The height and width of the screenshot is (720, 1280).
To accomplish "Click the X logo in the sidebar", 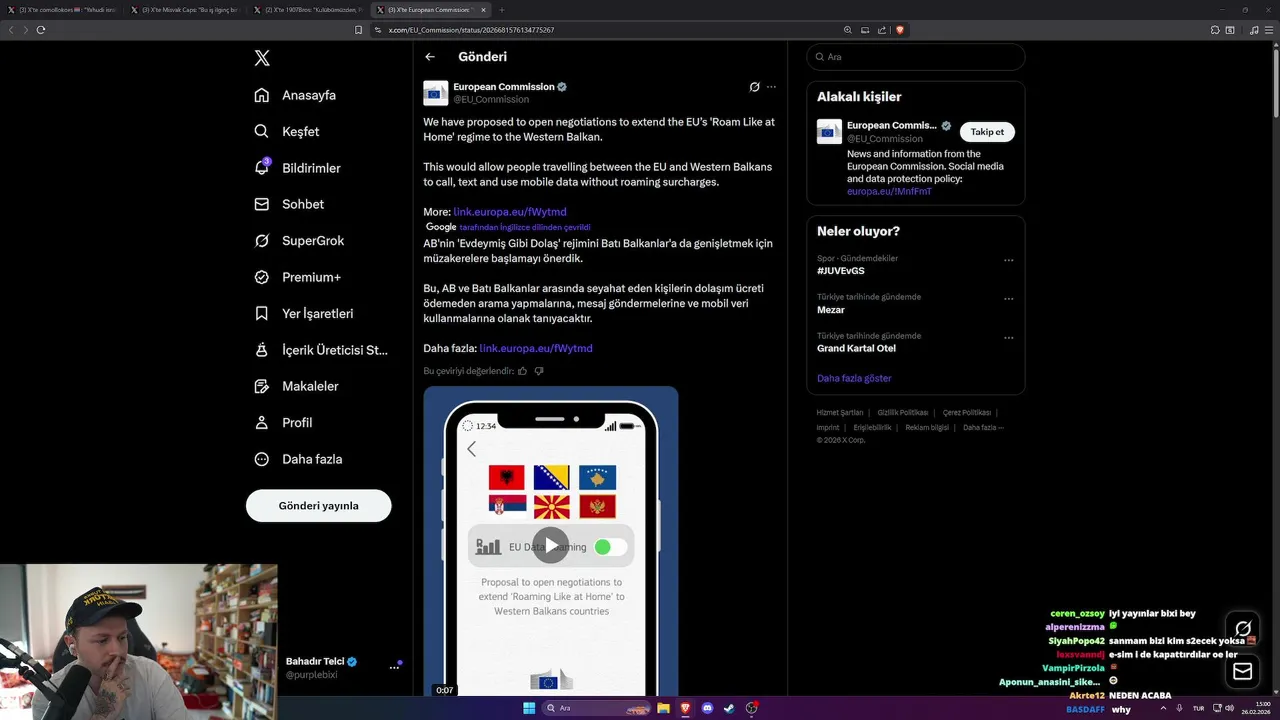I will coord(262,58).
